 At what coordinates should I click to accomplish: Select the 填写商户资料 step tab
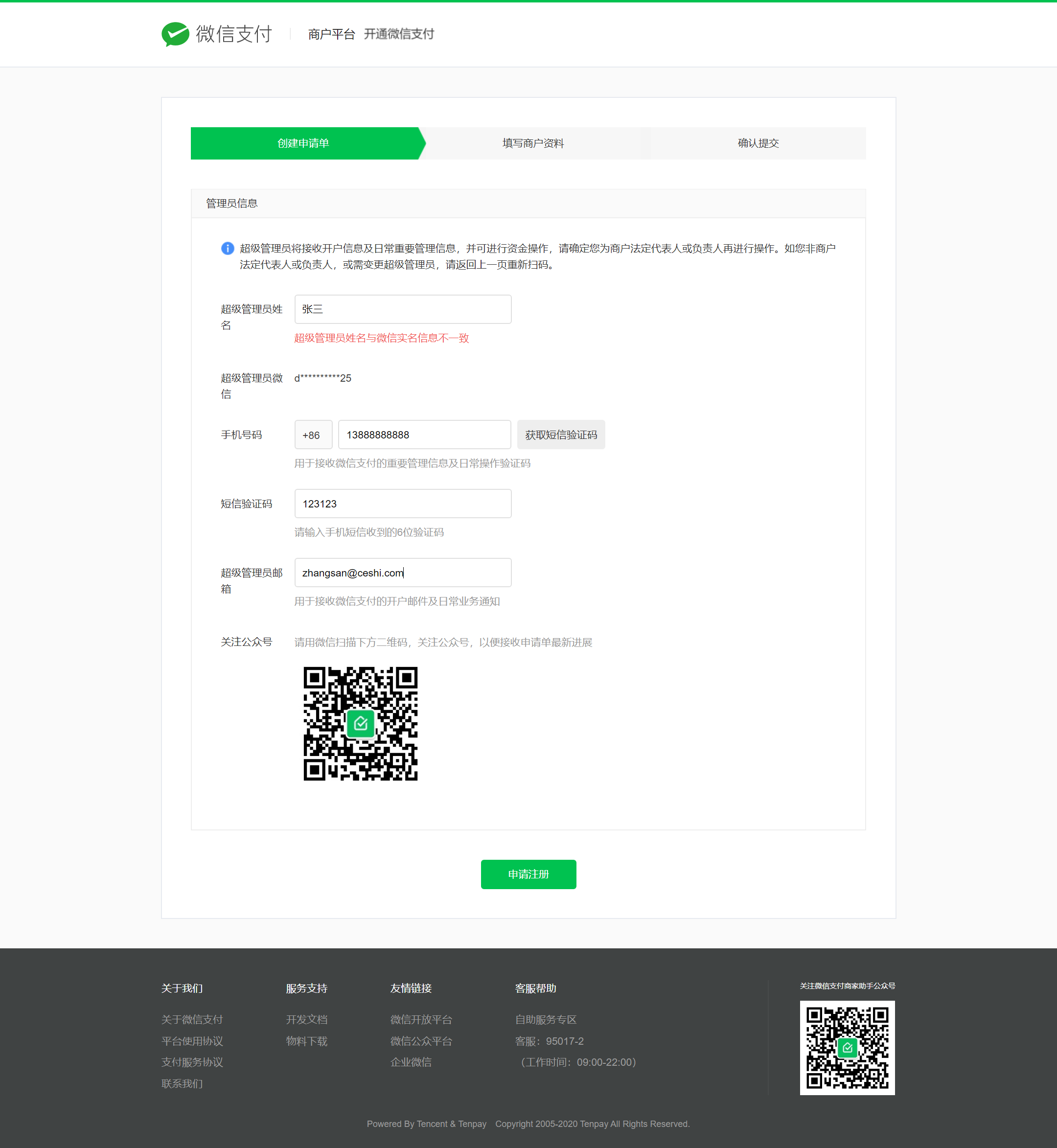533,143
